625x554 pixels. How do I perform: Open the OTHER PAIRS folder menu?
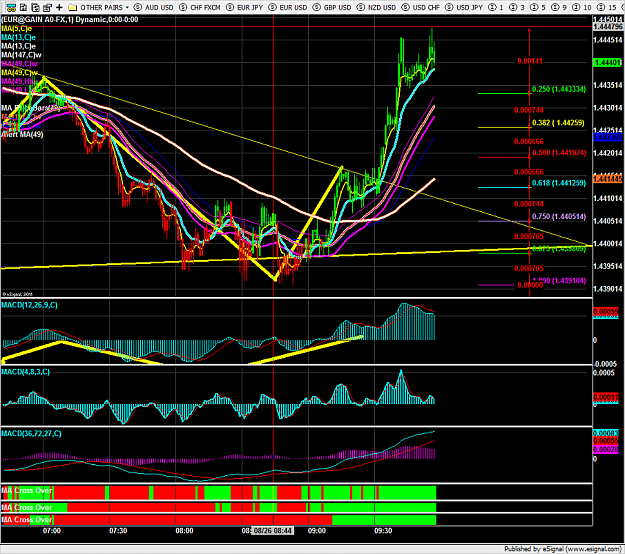tap(101, 7)
